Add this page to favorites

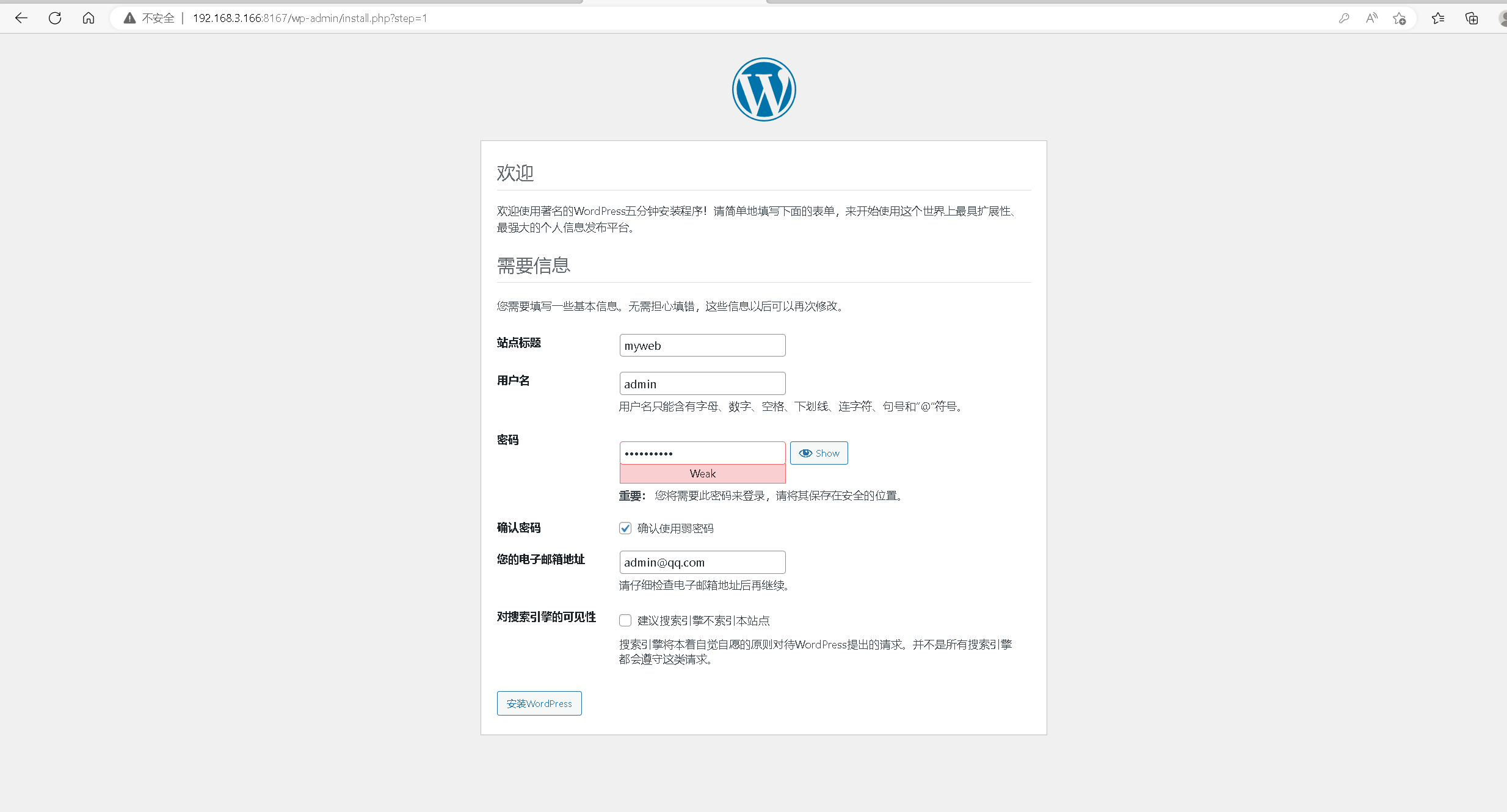click(1399, 18)
